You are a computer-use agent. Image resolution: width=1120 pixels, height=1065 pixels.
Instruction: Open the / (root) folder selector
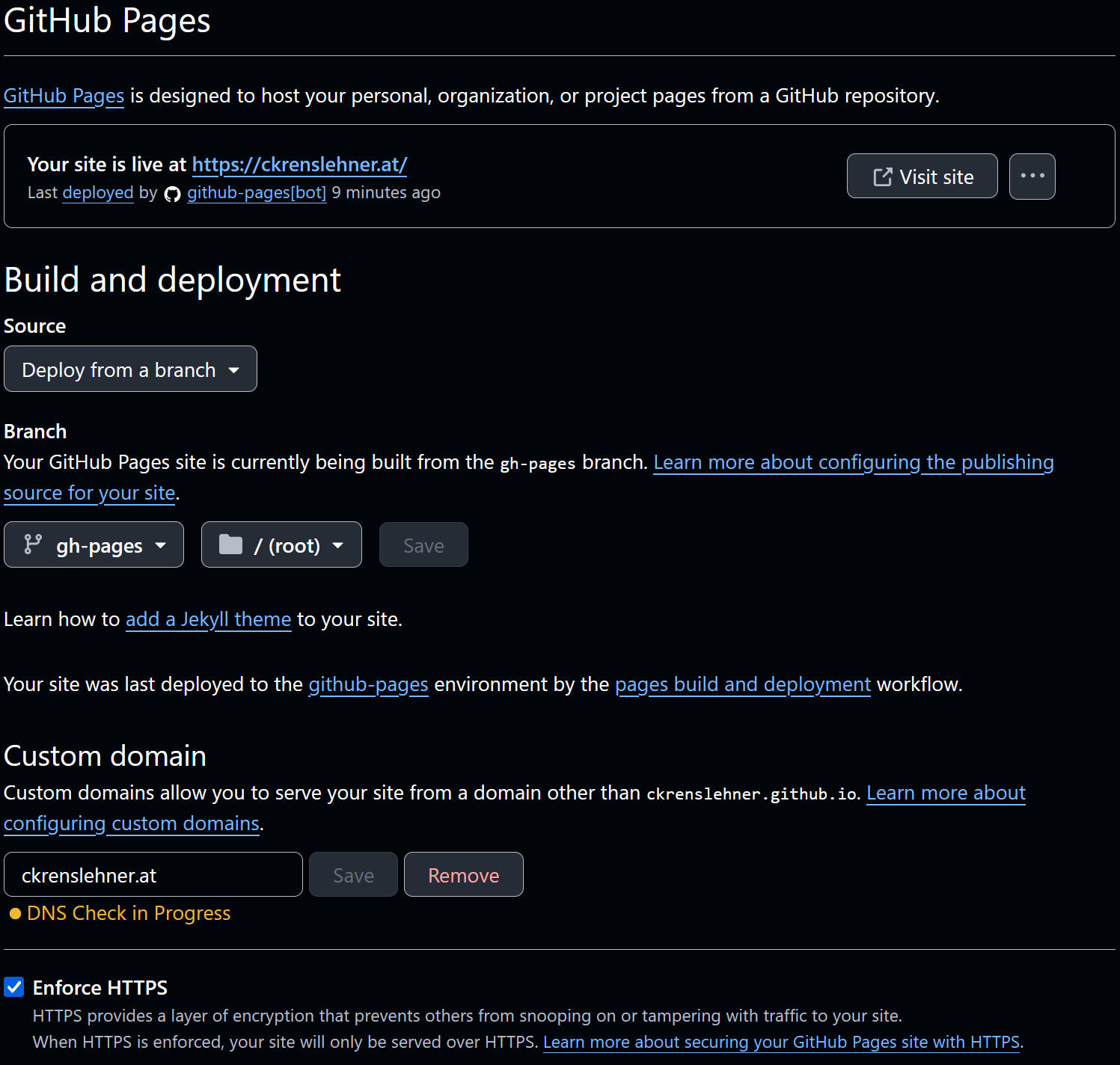(281, 544)
